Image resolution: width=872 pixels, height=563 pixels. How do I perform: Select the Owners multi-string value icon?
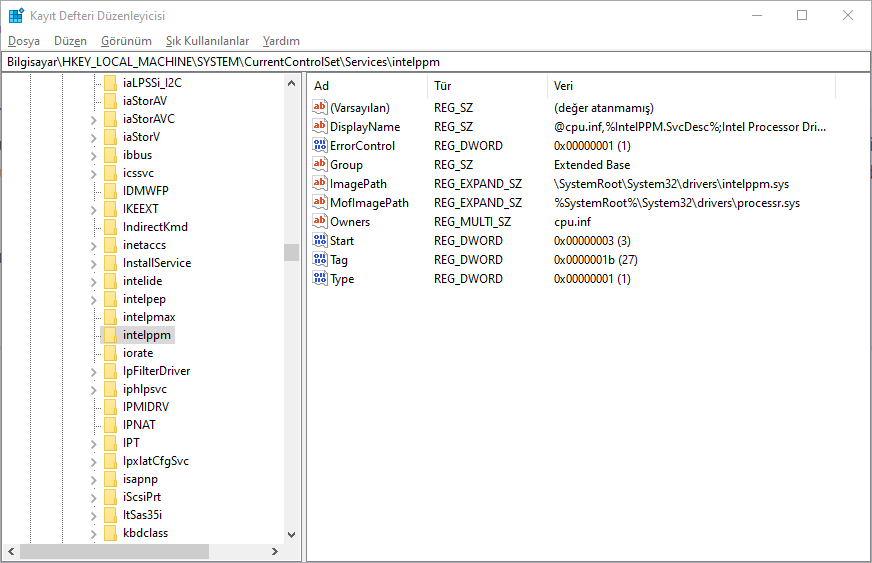[x=320, y=221]
